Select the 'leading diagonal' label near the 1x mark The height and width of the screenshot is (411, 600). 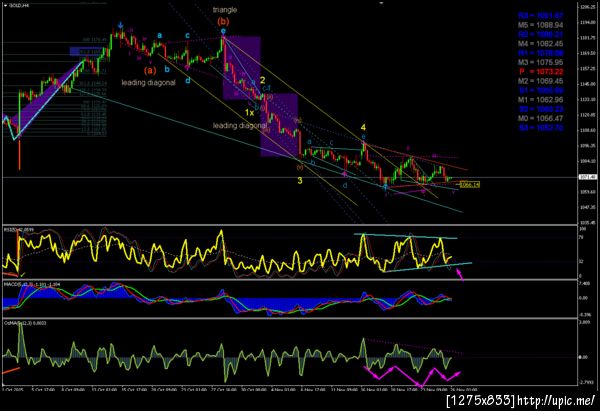click(x=240, y=126)
